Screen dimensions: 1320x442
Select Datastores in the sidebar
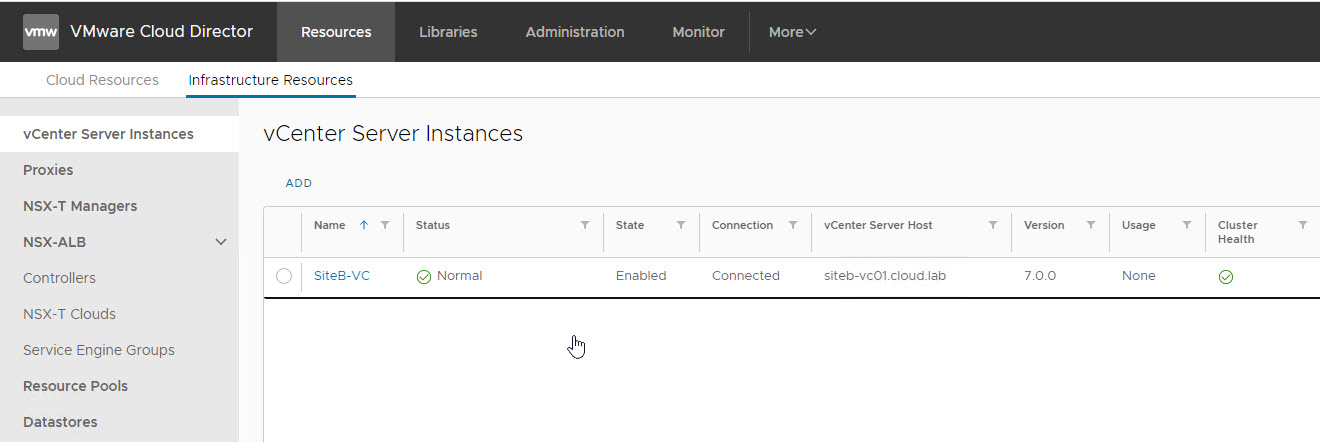pyautogui.click(x=60, y=422)
